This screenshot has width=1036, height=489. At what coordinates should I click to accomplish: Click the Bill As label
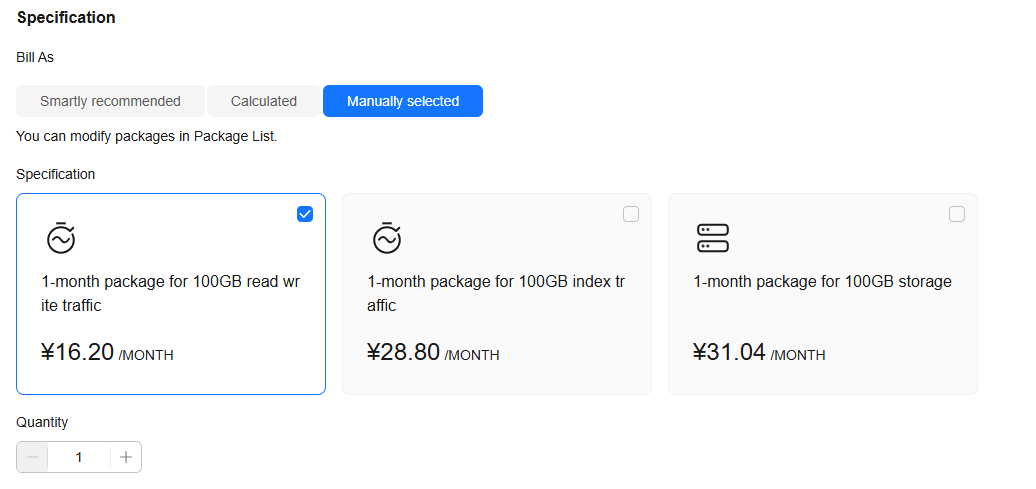pos(35,58)
